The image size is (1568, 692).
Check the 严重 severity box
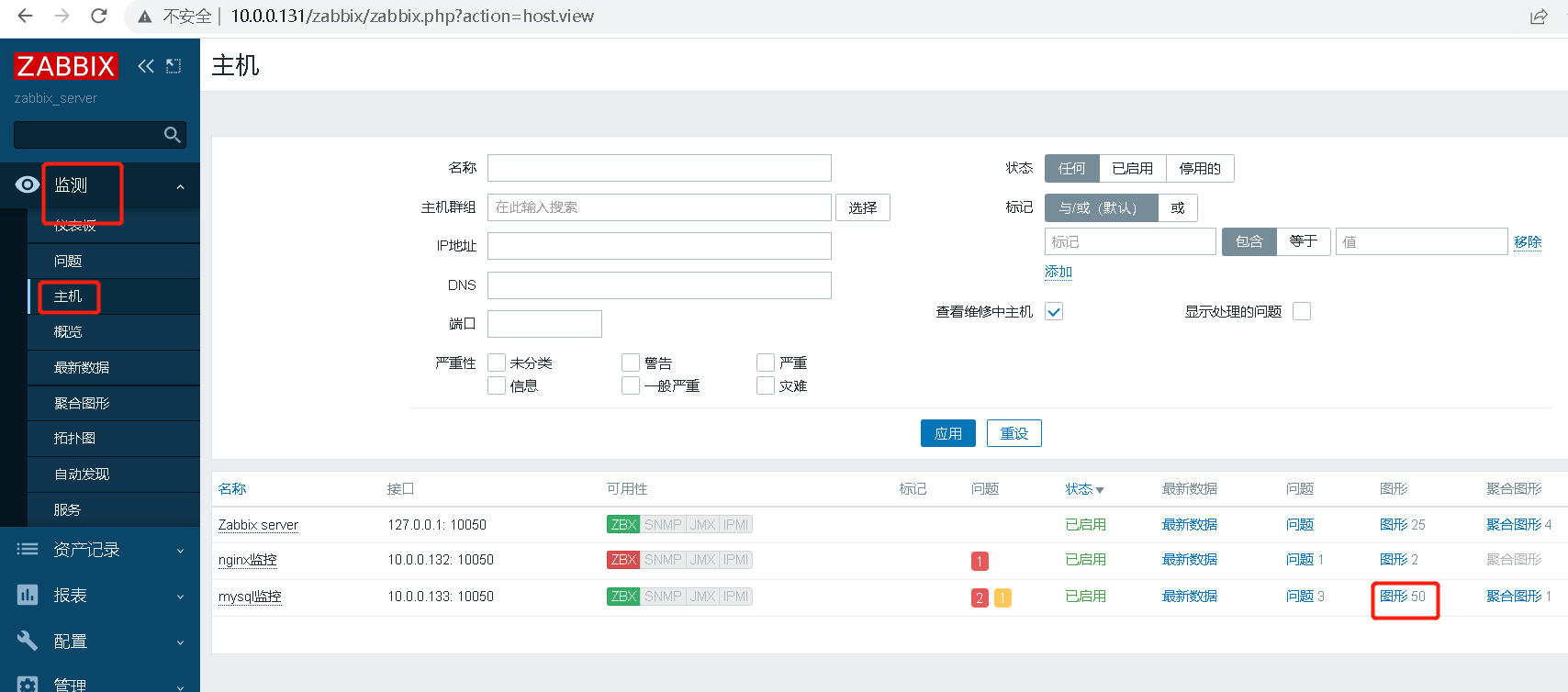point(766,363)
